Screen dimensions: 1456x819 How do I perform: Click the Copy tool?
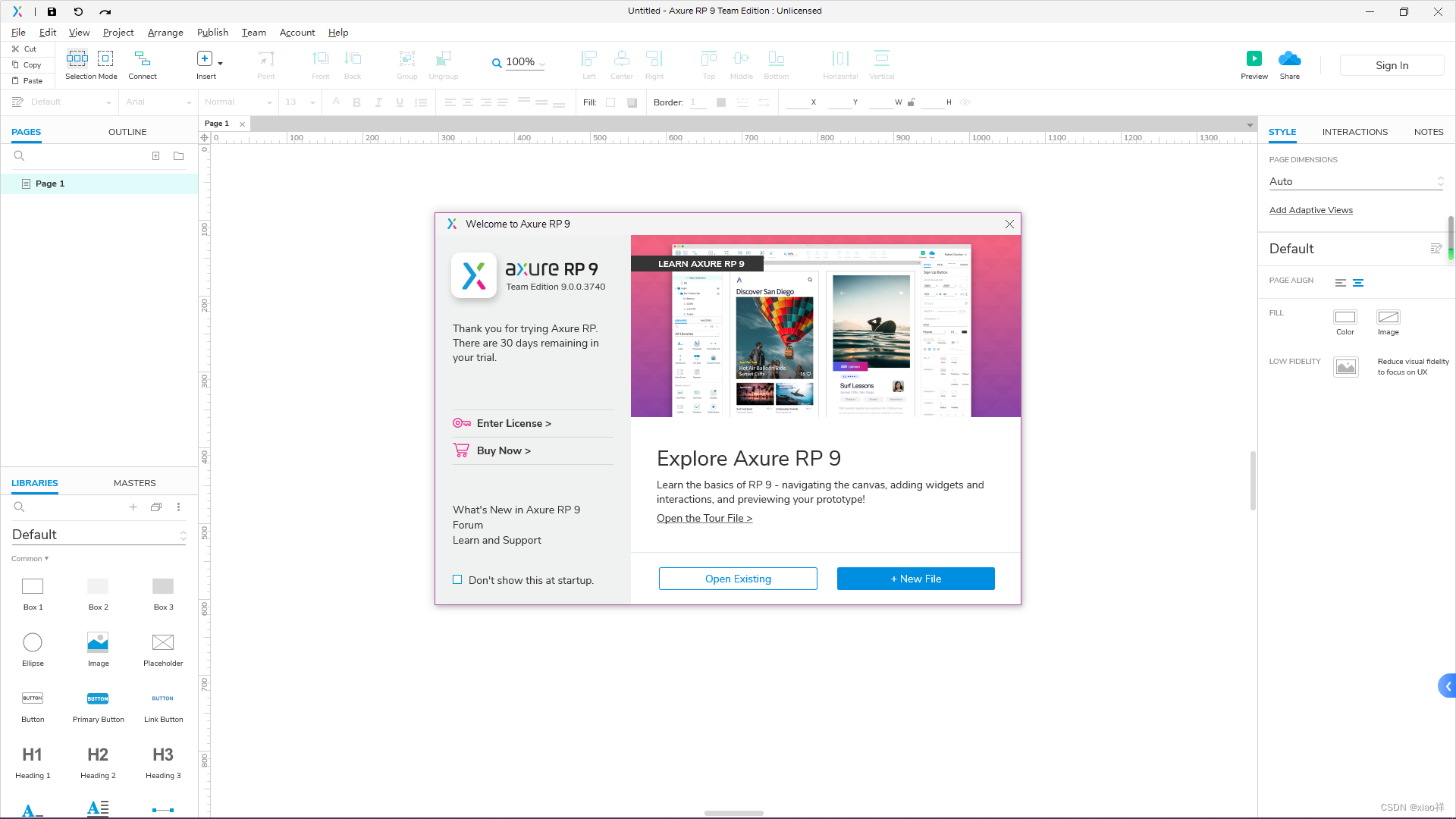click(27, 64)
